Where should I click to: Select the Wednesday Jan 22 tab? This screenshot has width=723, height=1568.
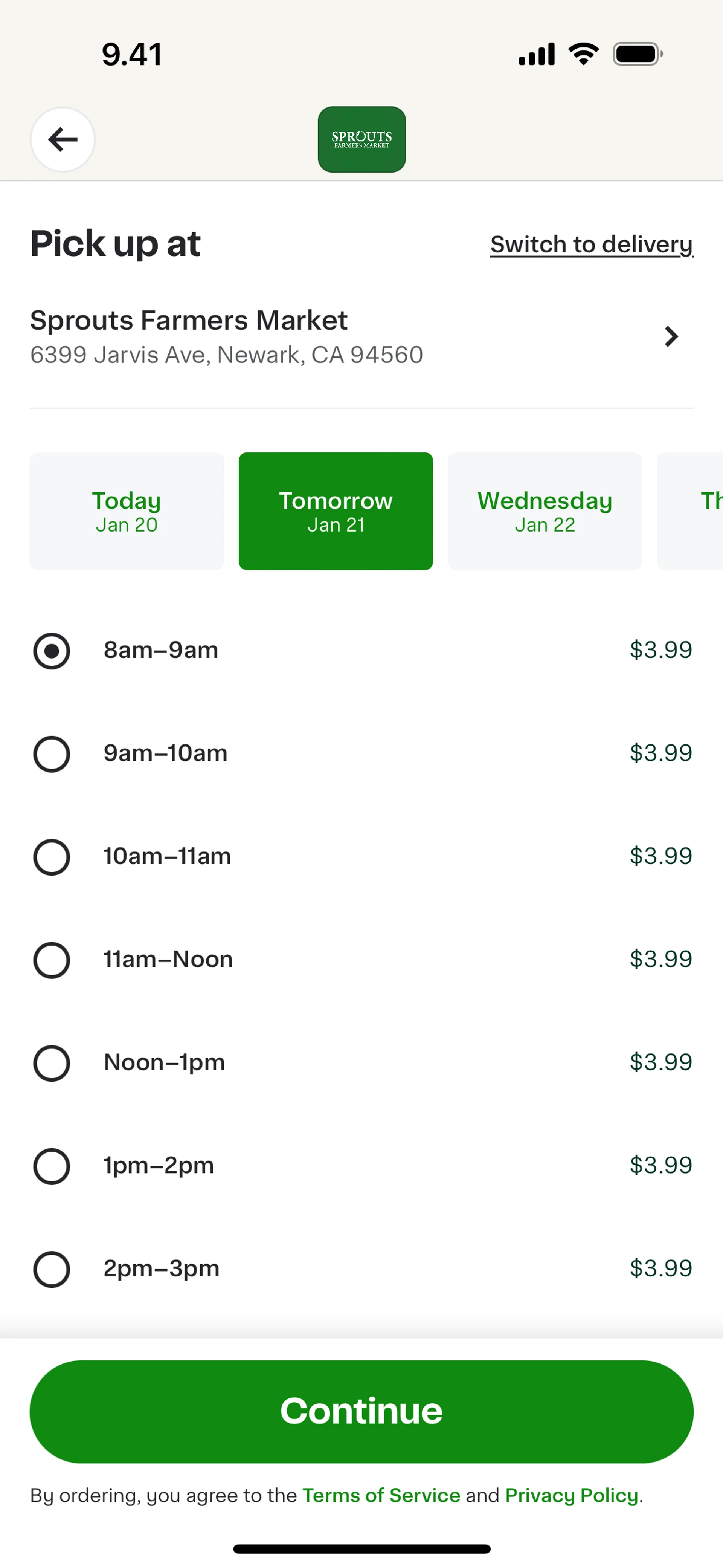[x=545, y=511]
